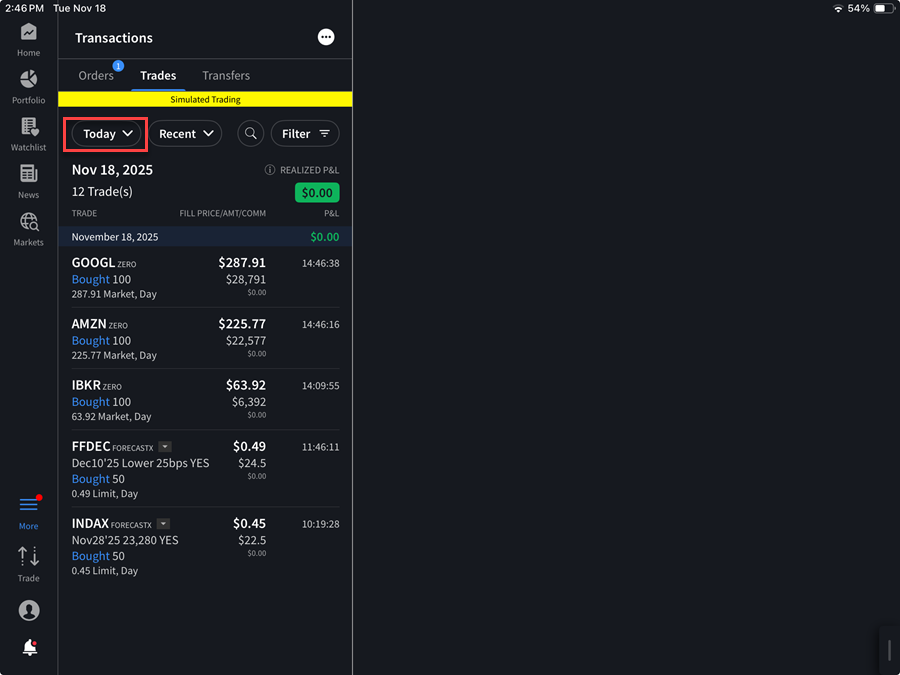The width and height of the screenshot is (900, 675).
Task: Click the 10:19:28 trade time
Action: tap(320, 524)
